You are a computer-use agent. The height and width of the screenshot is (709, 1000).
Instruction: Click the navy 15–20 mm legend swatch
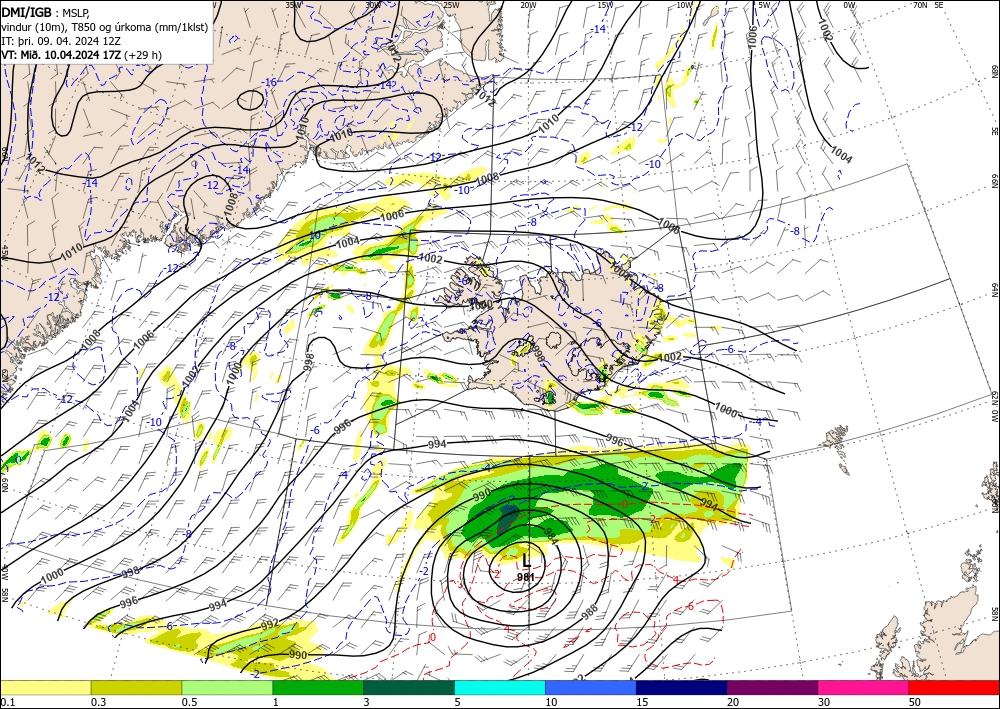pyautogui.click(x=682, y=687)
